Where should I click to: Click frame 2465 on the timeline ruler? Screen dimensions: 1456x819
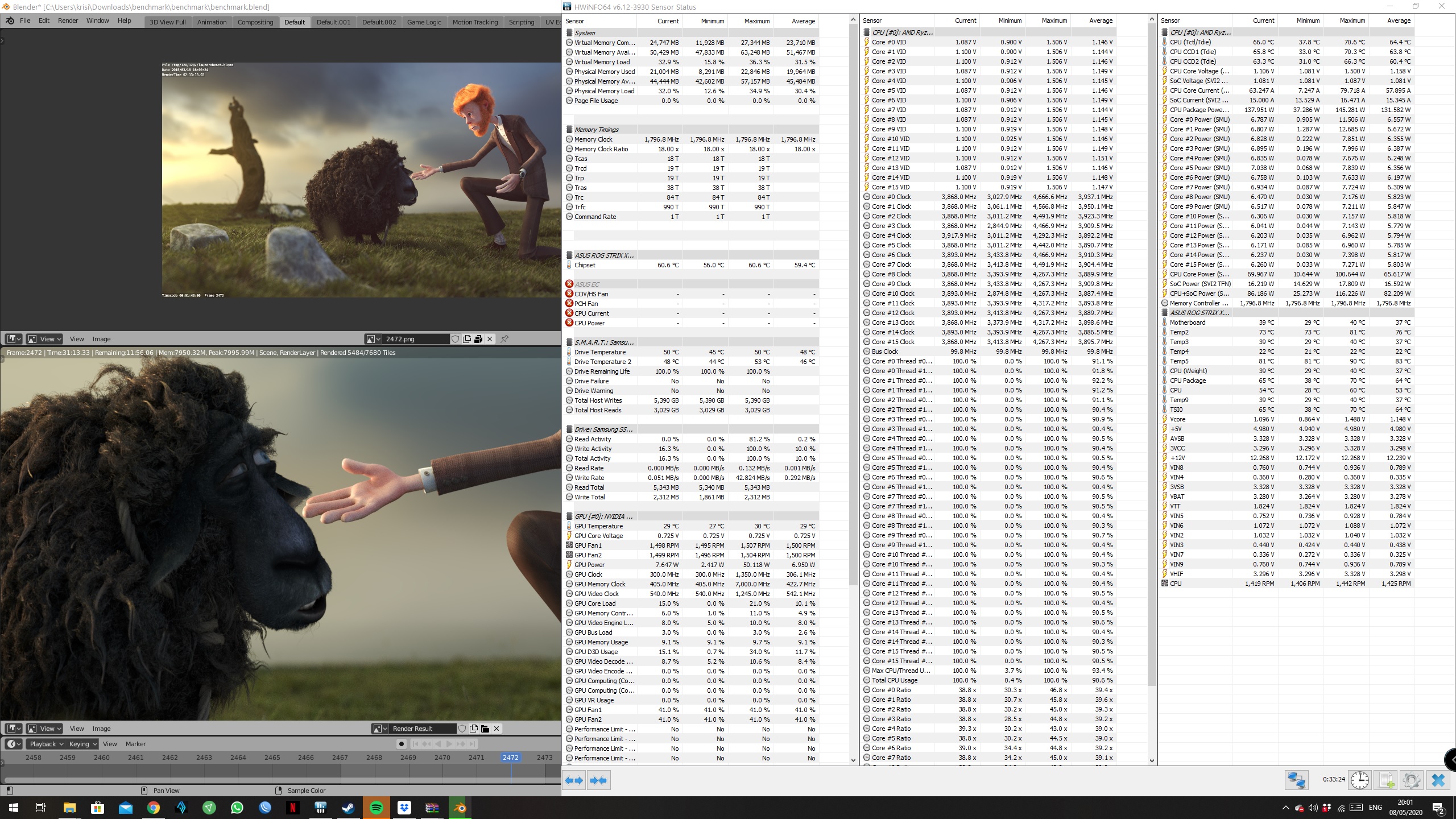272,758
